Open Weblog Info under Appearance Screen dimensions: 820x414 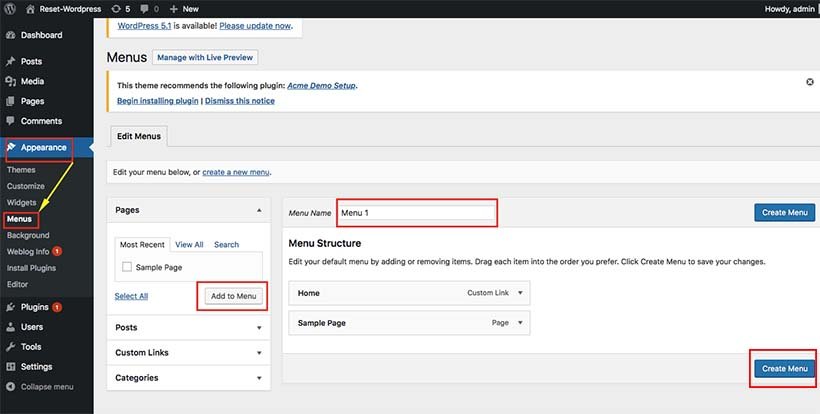pyautogui.click(x=28, y=251)
